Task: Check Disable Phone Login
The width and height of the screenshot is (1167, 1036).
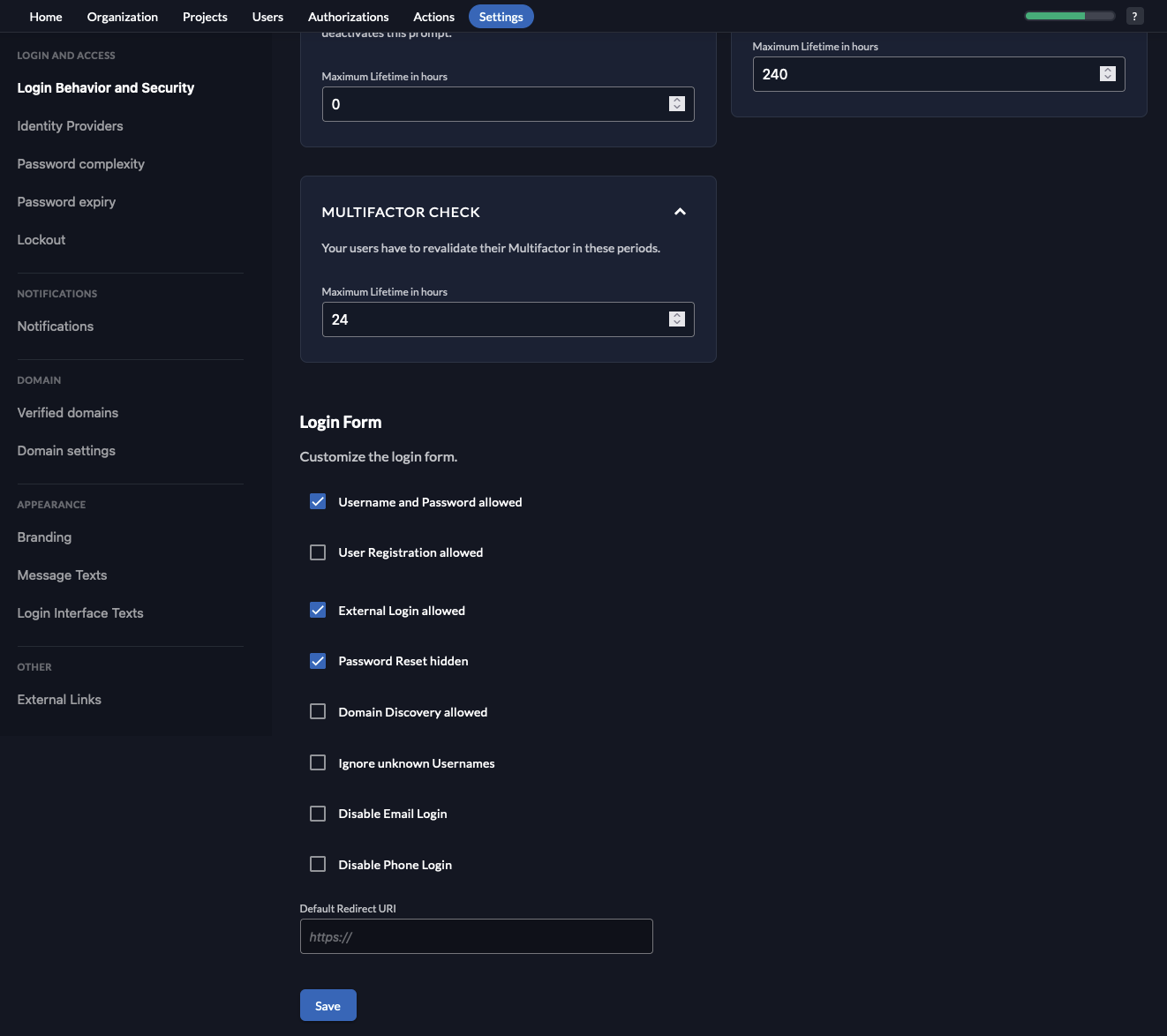Action: [318, 864]
